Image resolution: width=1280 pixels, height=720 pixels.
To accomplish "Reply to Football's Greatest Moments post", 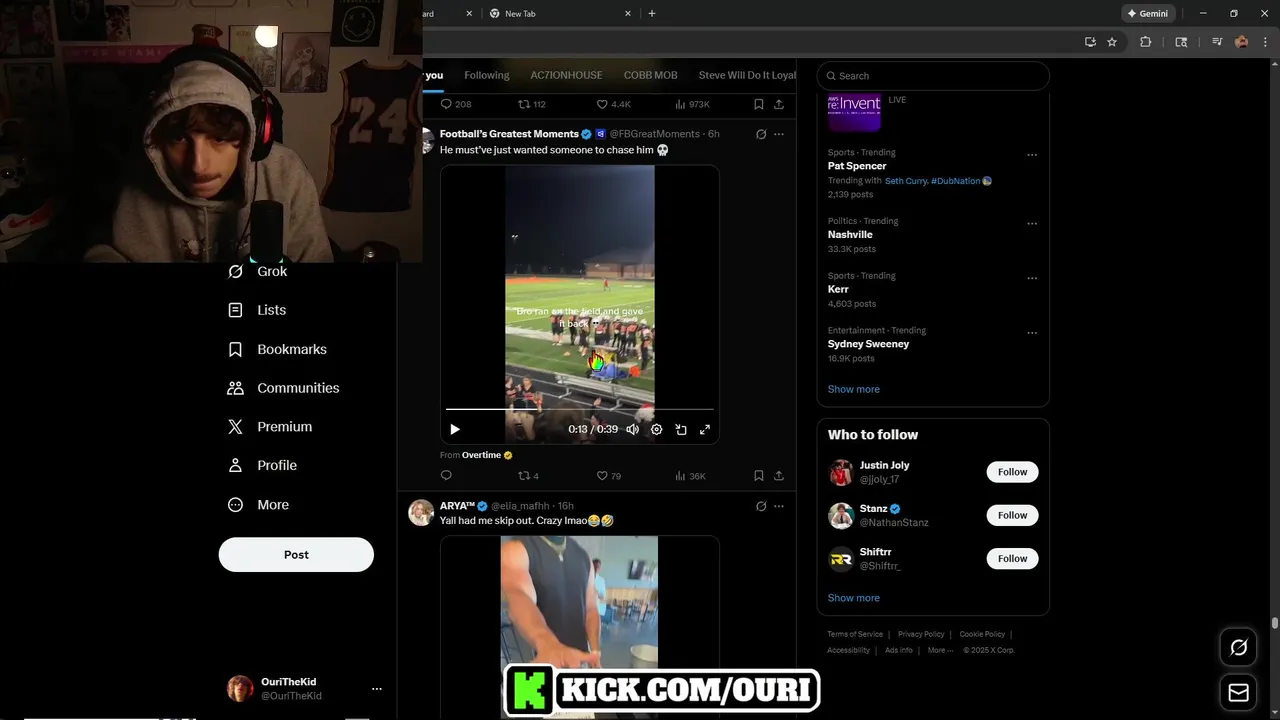I will pos(446,476).
